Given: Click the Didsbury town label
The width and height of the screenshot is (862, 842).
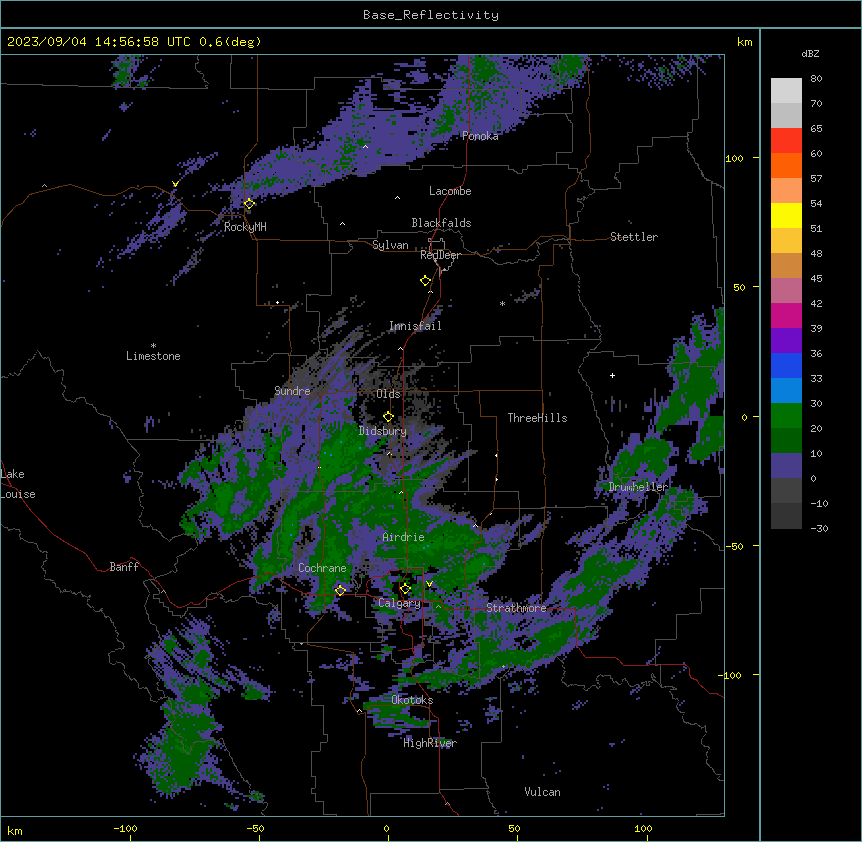Looking at the screenshot, I should [x=383, y=431].
